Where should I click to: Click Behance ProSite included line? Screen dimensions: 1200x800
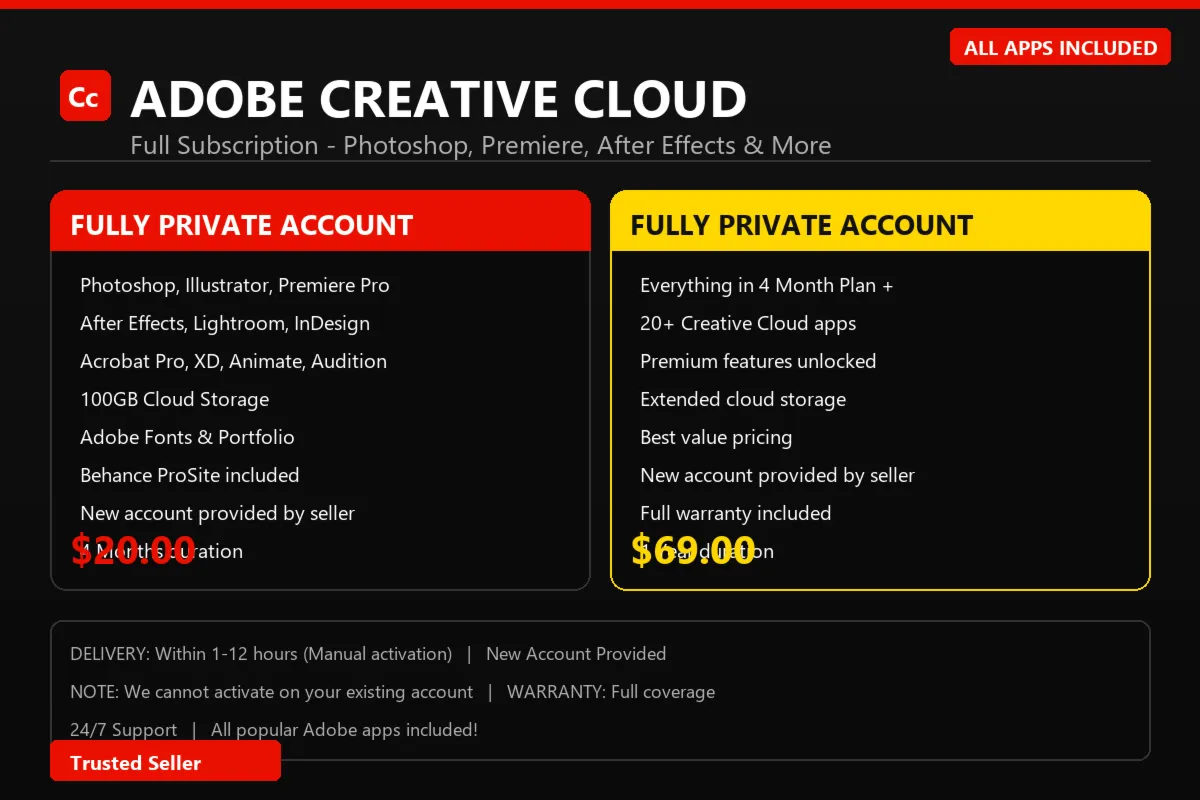pos(190,475)
